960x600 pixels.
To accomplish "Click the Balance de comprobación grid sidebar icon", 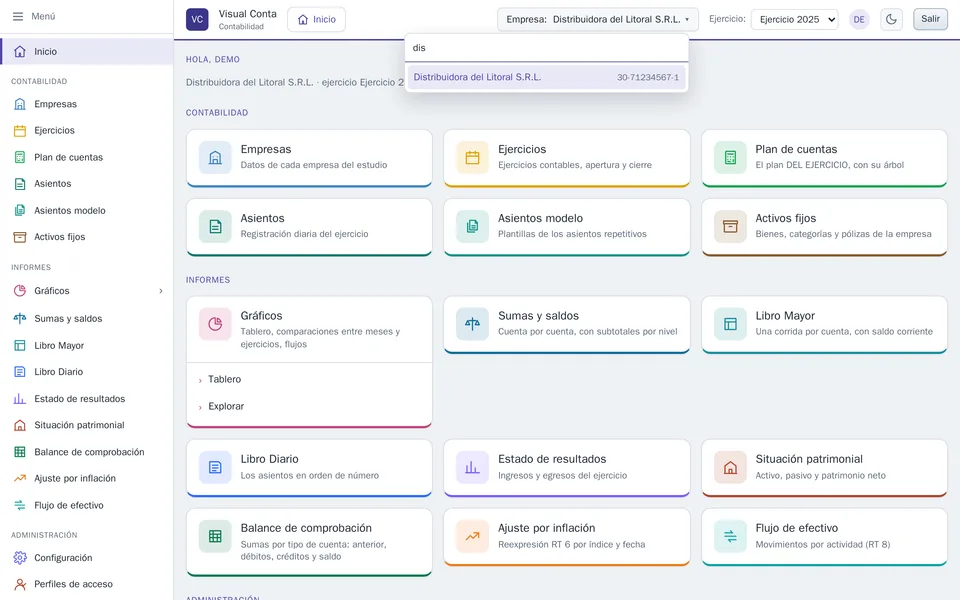I will pos(20,452).
